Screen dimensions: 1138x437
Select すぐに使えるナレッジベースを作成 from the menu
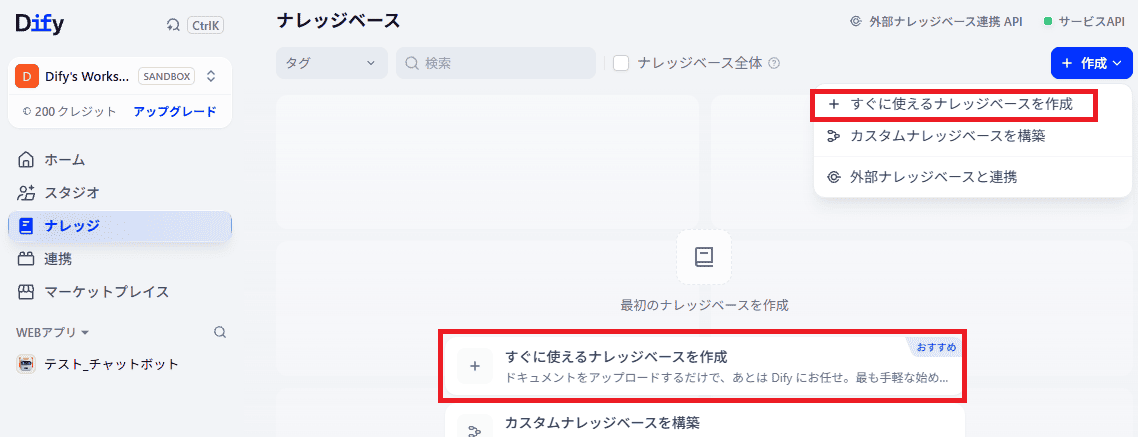(954, 105)
